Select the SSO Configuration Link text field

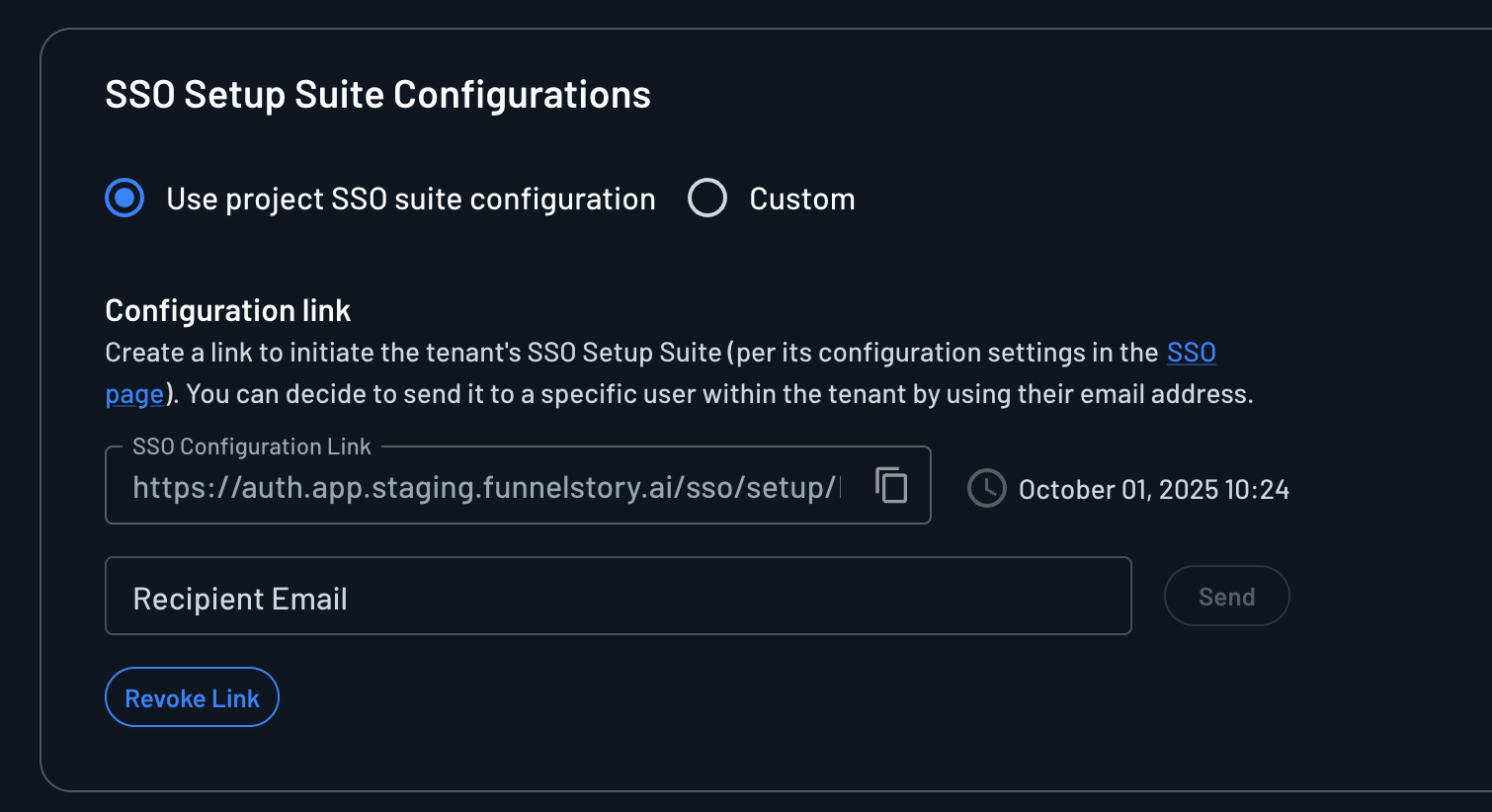(x=494, y=485)
